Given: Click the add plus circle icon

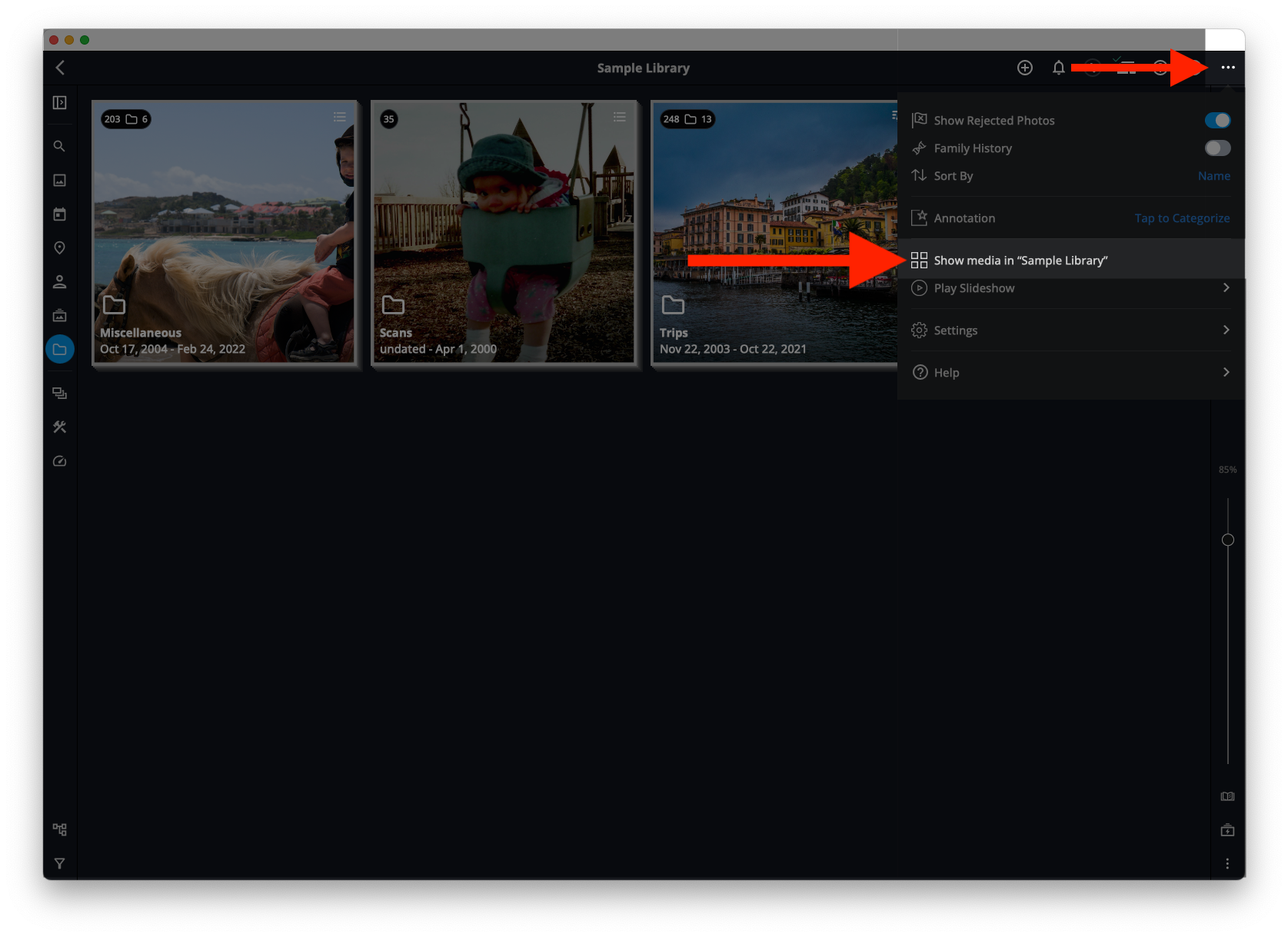Looking at the screenshot, I should [x=1024, y=68].
